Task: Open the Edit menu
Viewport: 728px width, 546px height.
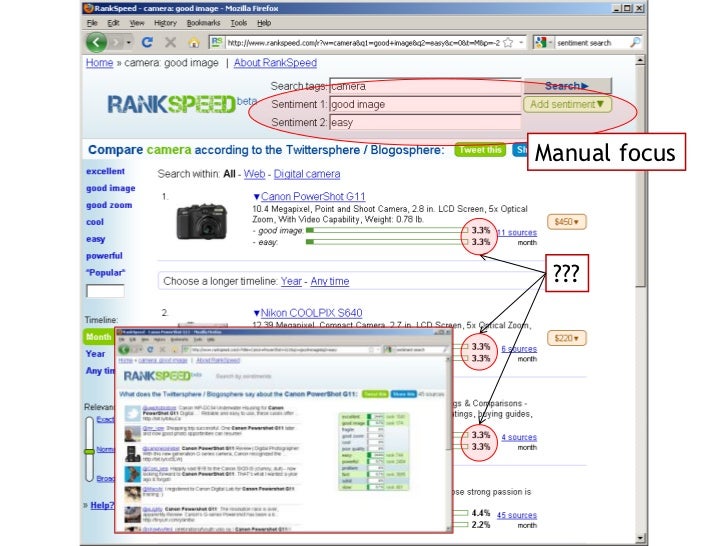Action: (113, 23)
